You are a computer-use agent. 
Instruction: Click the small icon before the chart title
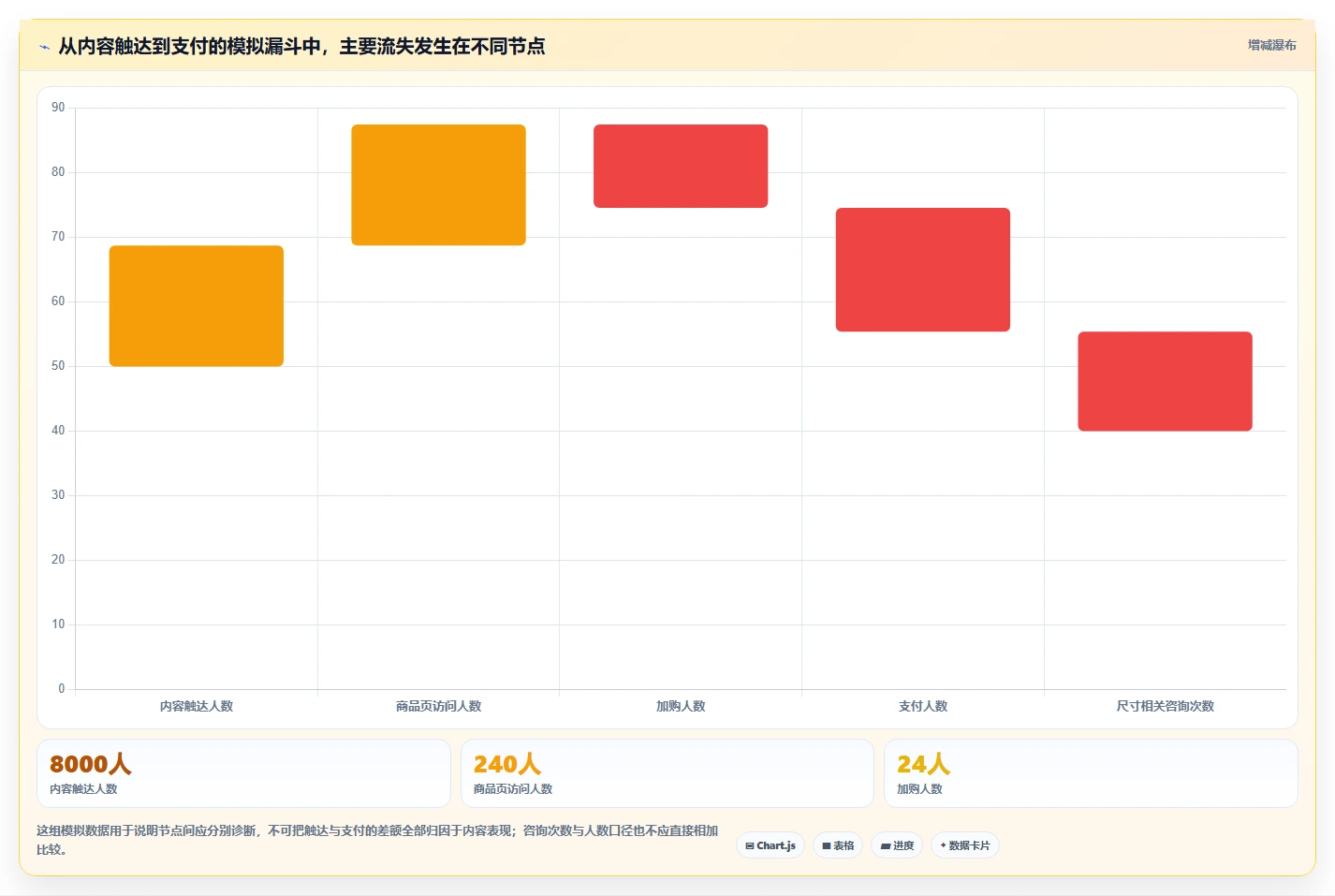pos(44,47)
